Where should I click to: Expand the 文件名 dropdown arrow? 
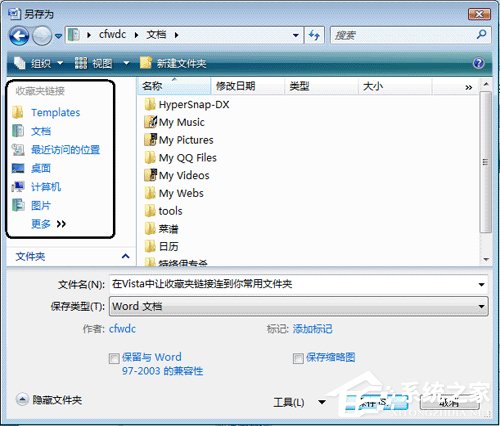pyautogui.click(x=481, y=285)
